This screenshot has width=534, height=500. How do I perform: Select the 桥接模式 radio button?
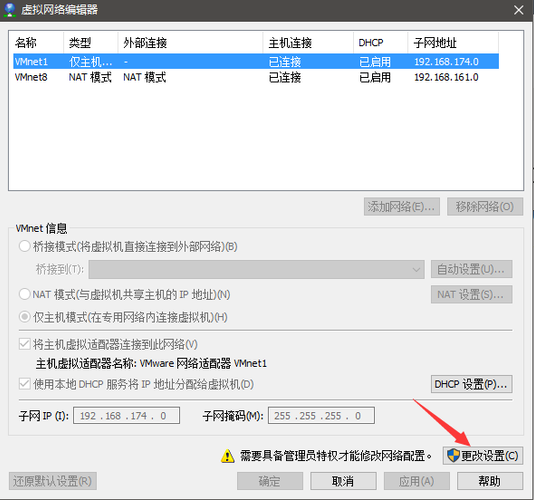[25, 246]
